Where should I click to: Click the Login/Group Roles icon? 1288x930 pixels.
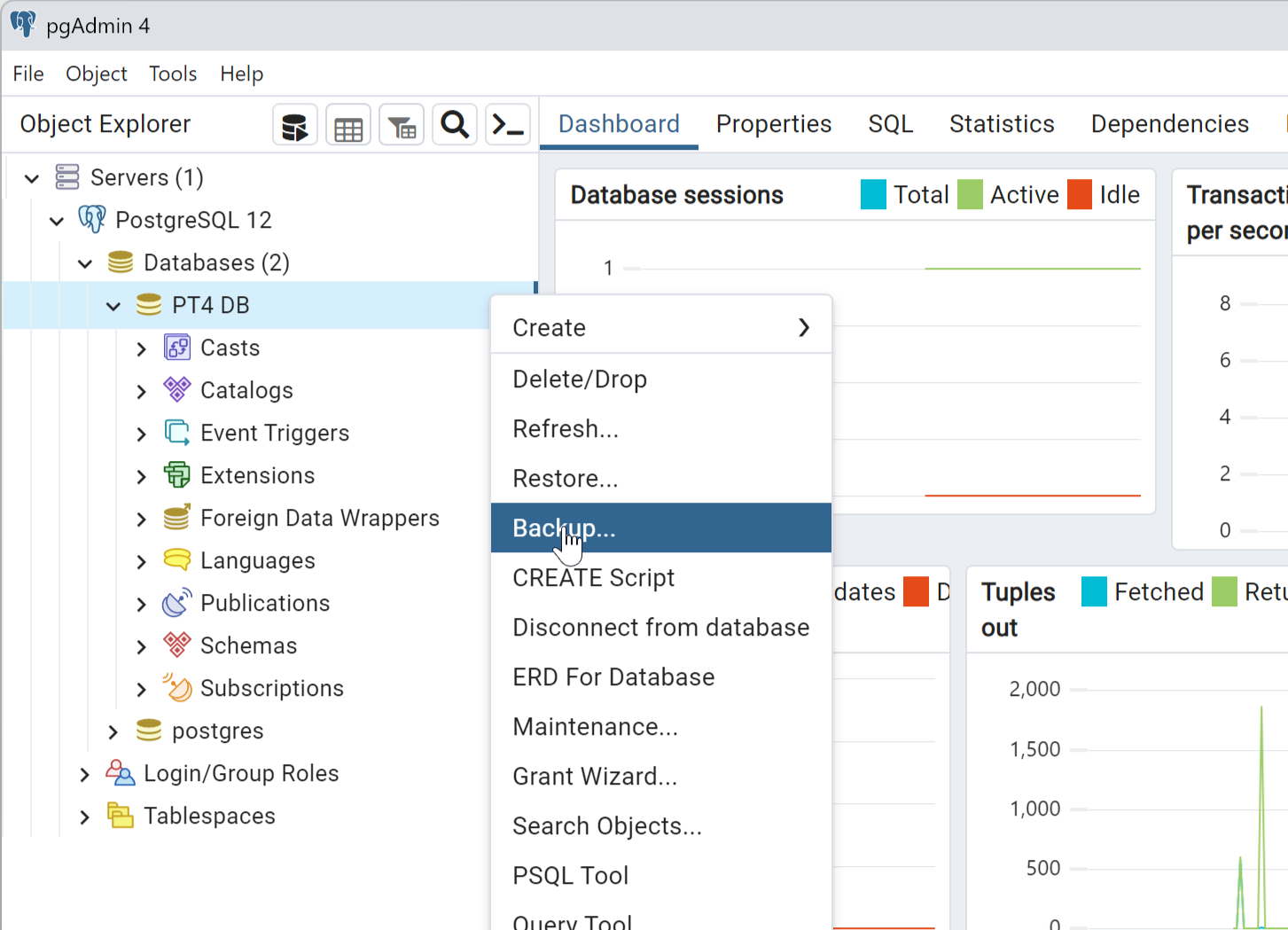coord(121,773)
